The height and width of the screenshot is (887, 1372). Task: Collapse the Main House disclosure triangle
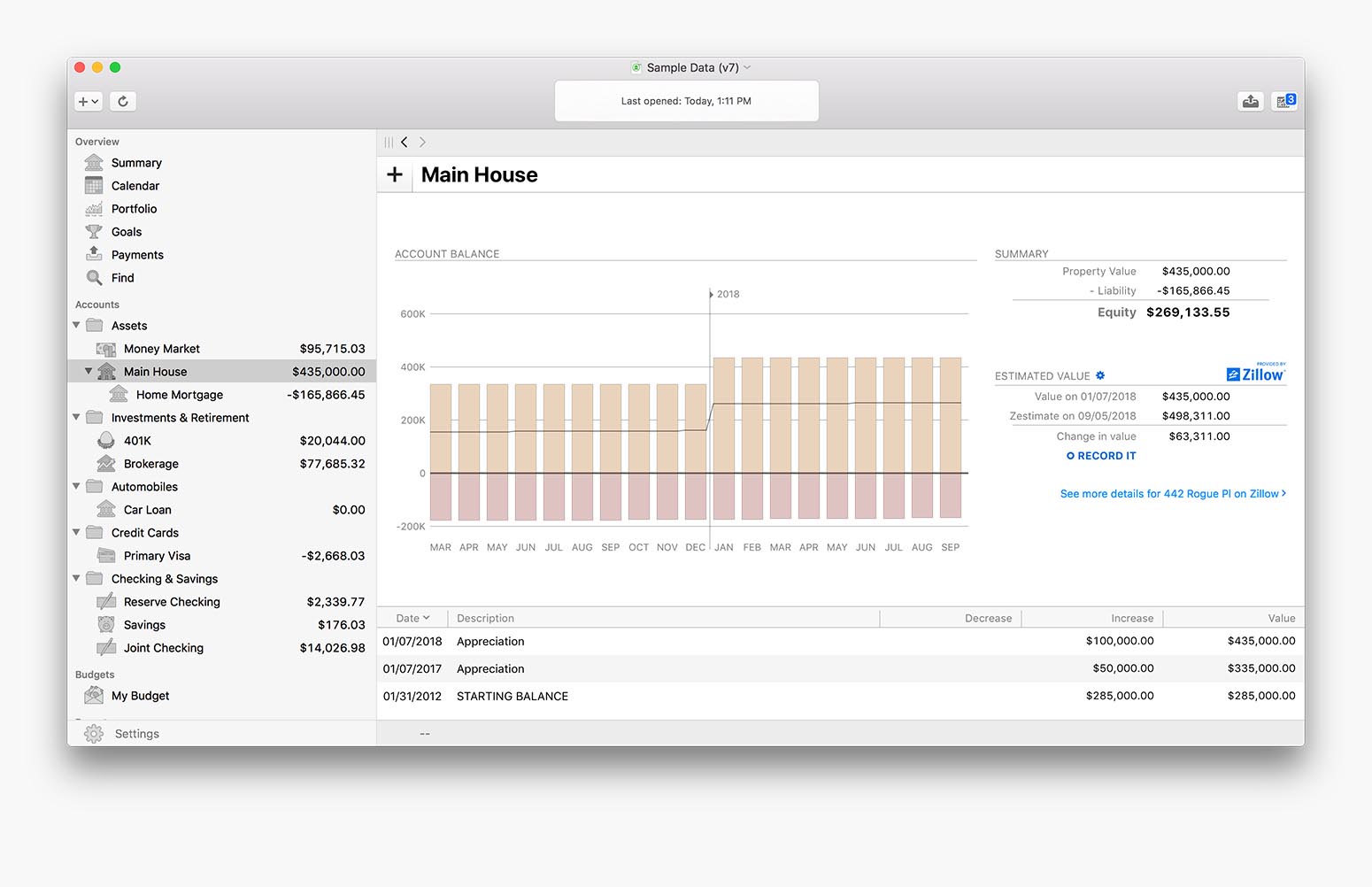[x=89, y=372]
